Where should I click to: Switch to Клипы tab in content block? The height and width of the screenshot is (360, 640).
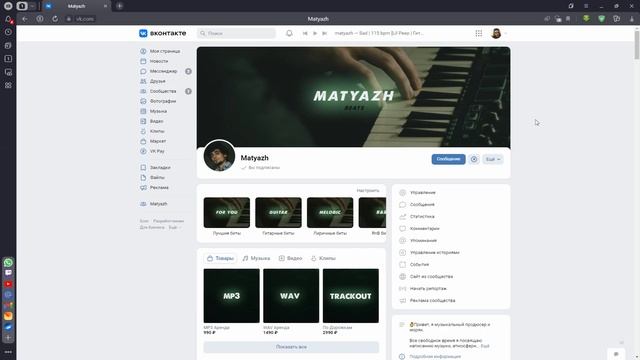point(323,258)
